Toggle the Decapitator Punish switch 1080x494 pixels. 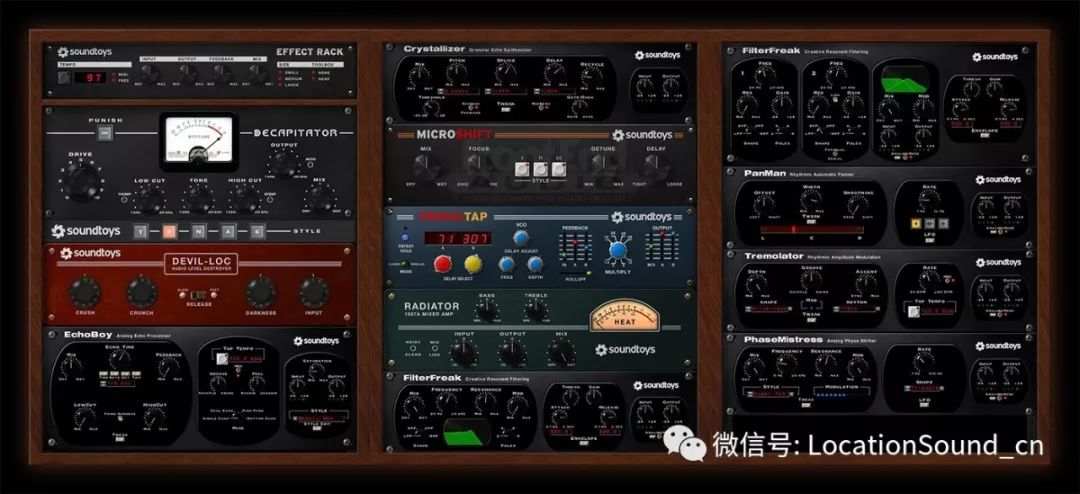[x=106, y=134]
